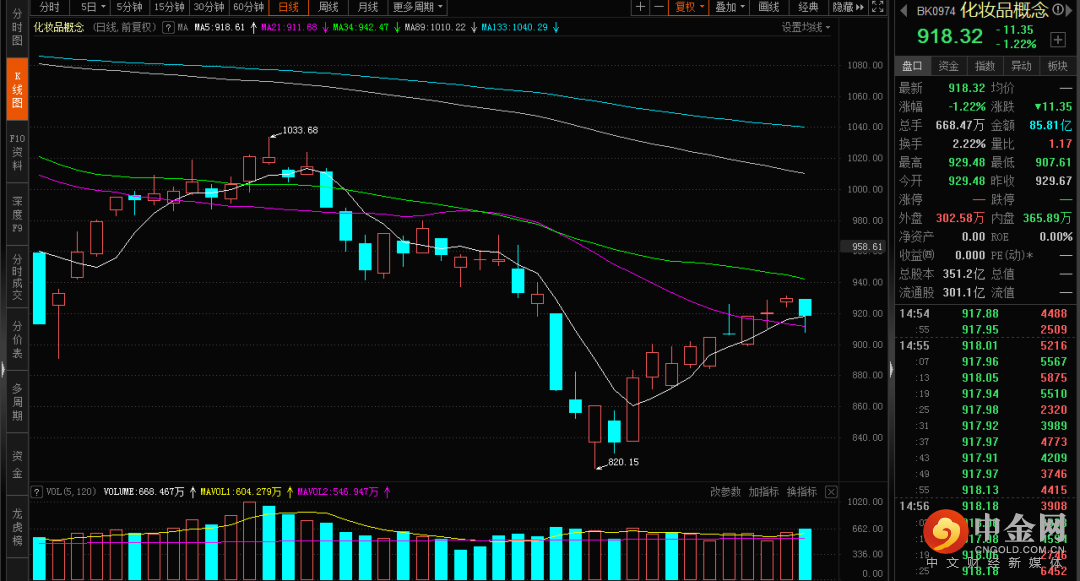Image resolution: width=1080 pixels, height=581 pixels.
Task: Open 分时成交 in the left sidebar
Action: pyautogui.click(x=17, y=277)
